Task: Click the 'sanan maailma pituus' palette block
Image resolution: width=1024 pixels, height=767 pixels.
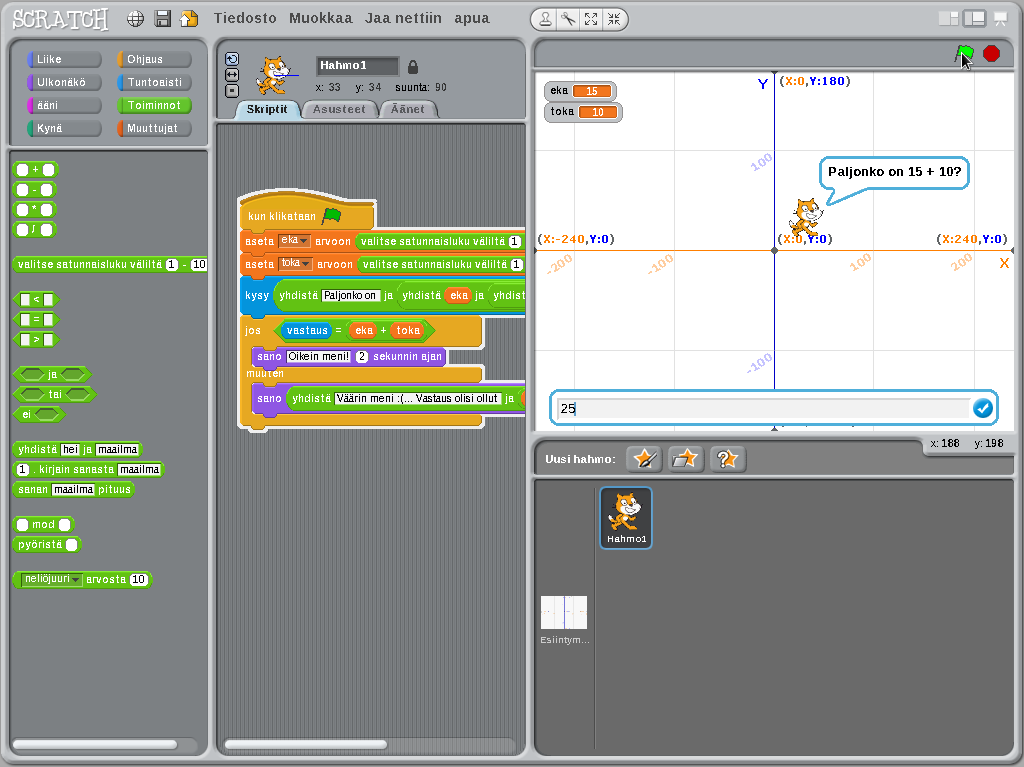Action: pos(73,489)
